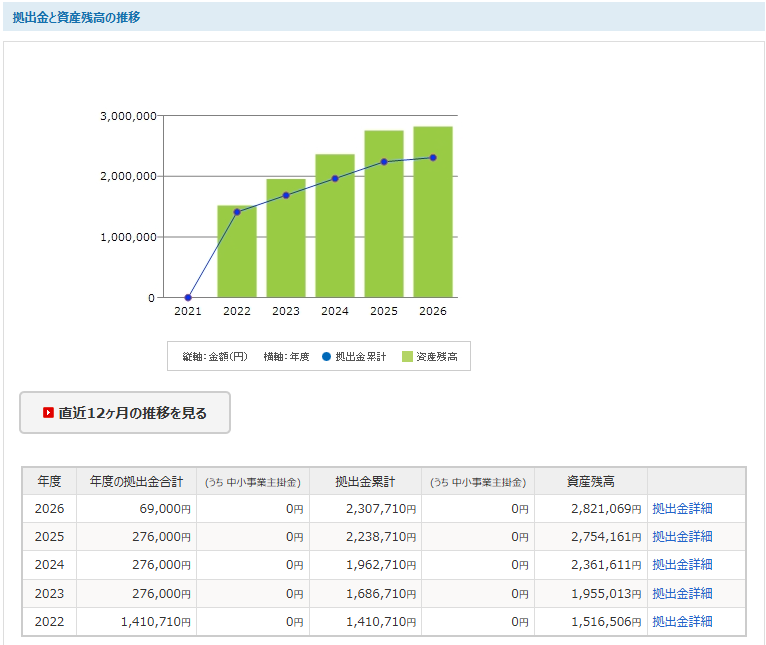766x645 pixels.
Task: Click the 2022 blue data point
Action: 237,212
